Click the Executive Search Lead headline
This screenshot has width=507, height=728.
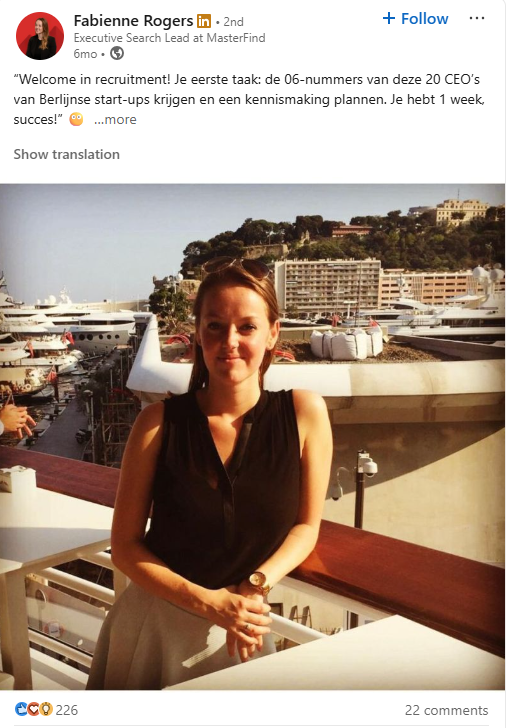(x=169, y=38)
